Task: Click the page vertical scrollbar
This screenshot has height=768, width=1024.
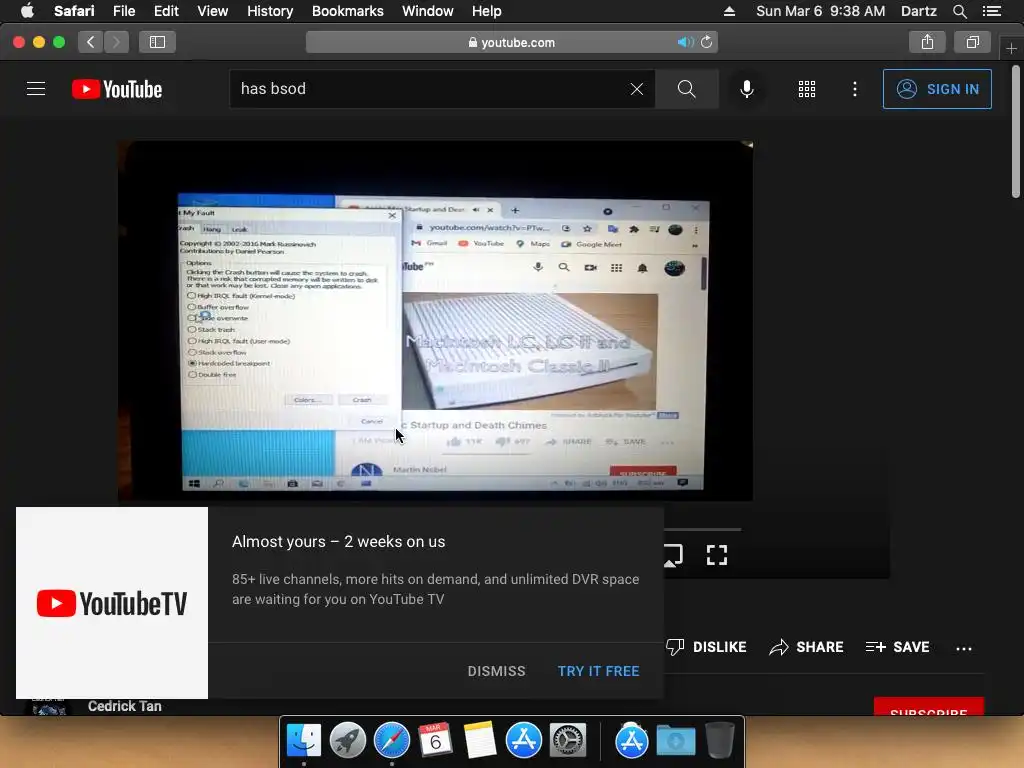Action: [1016, 131]
